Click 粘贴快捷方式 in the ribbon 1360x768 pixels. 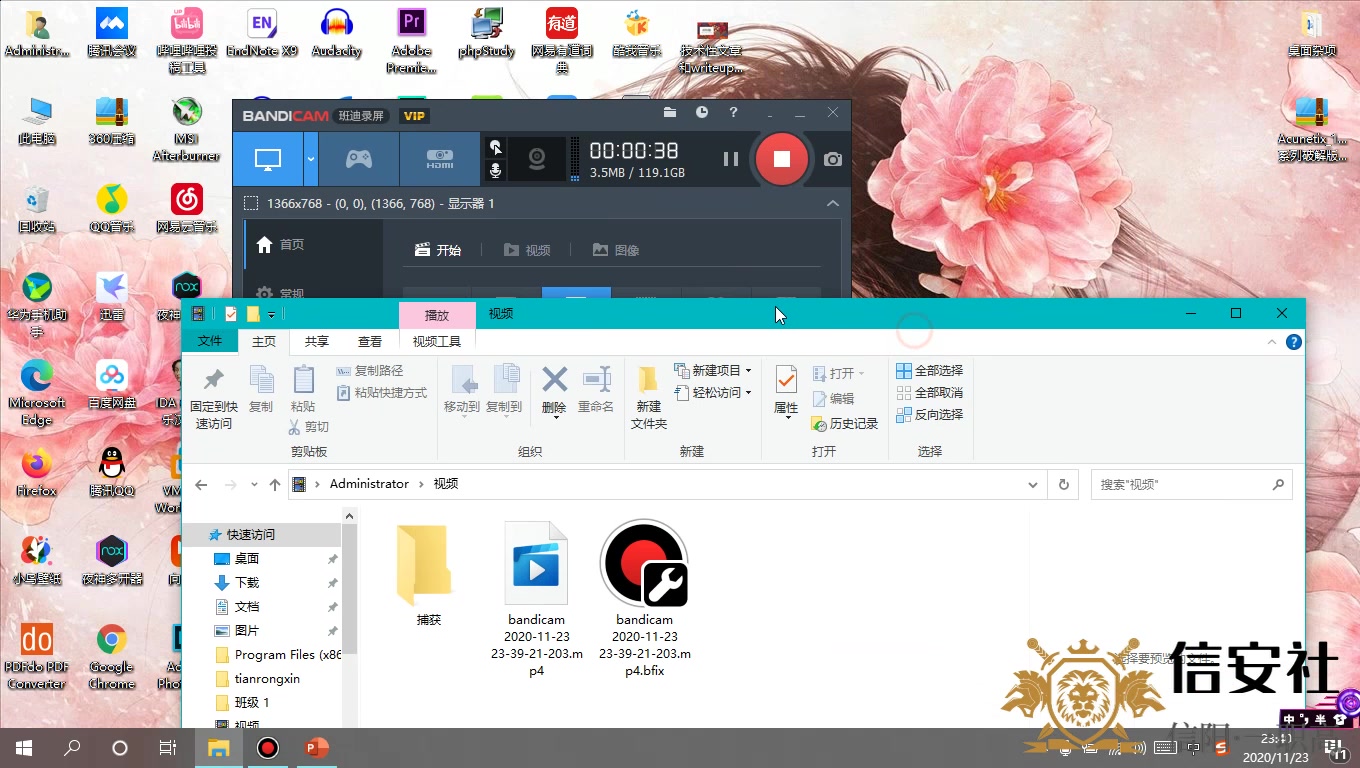tap(382, 393)
